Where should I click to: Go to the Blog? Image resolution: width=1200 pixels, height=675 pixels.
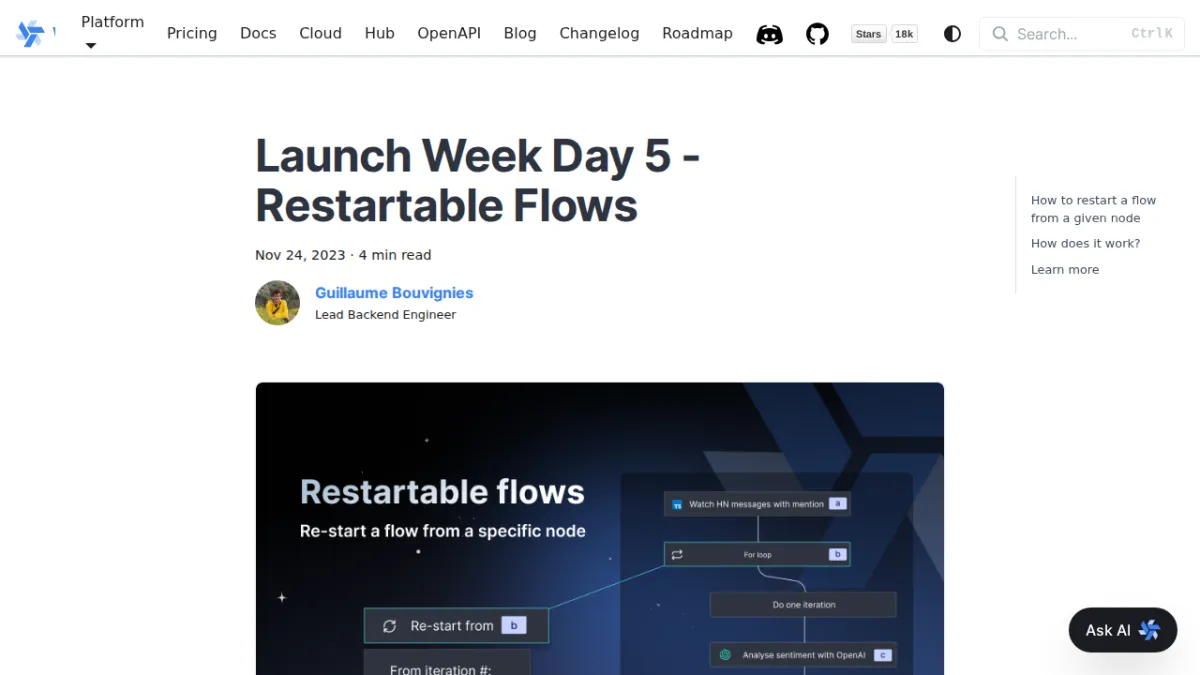point(520,34)
